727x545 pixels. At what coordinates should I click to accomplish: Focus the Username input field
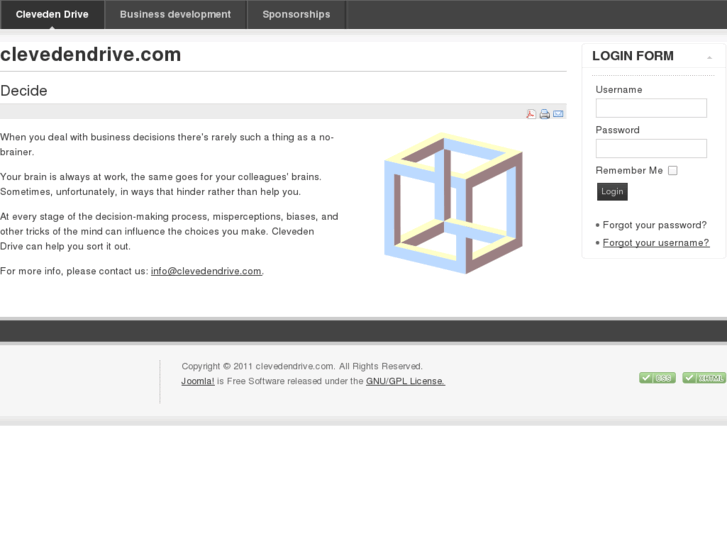point(651,108)
